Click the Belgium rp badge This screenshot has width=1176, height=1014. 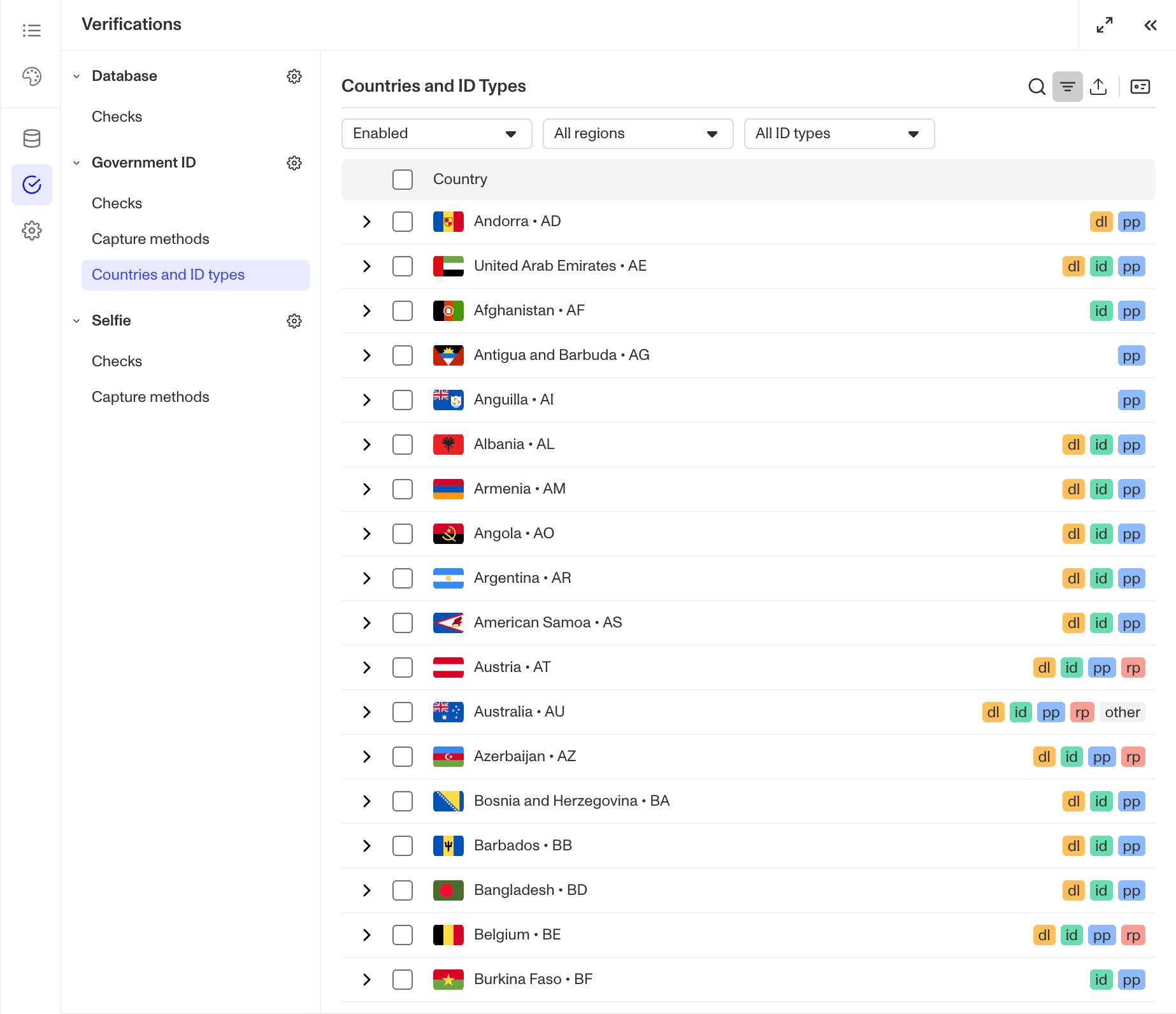coord(1133,935)
